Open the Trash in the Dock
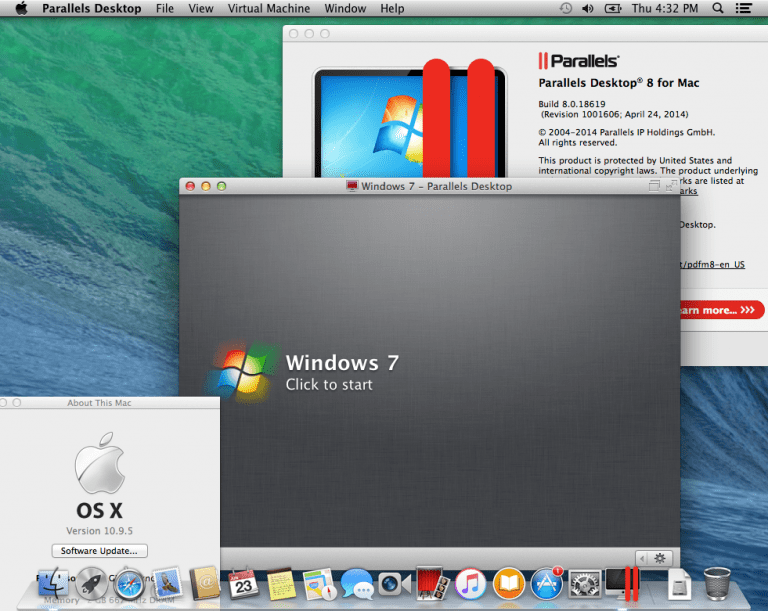The height and width of the screenshot is (611, 768). click(717, 584)
